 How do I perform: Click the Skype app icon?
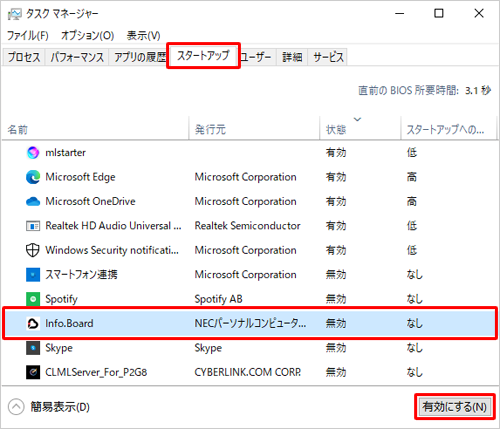33,348
